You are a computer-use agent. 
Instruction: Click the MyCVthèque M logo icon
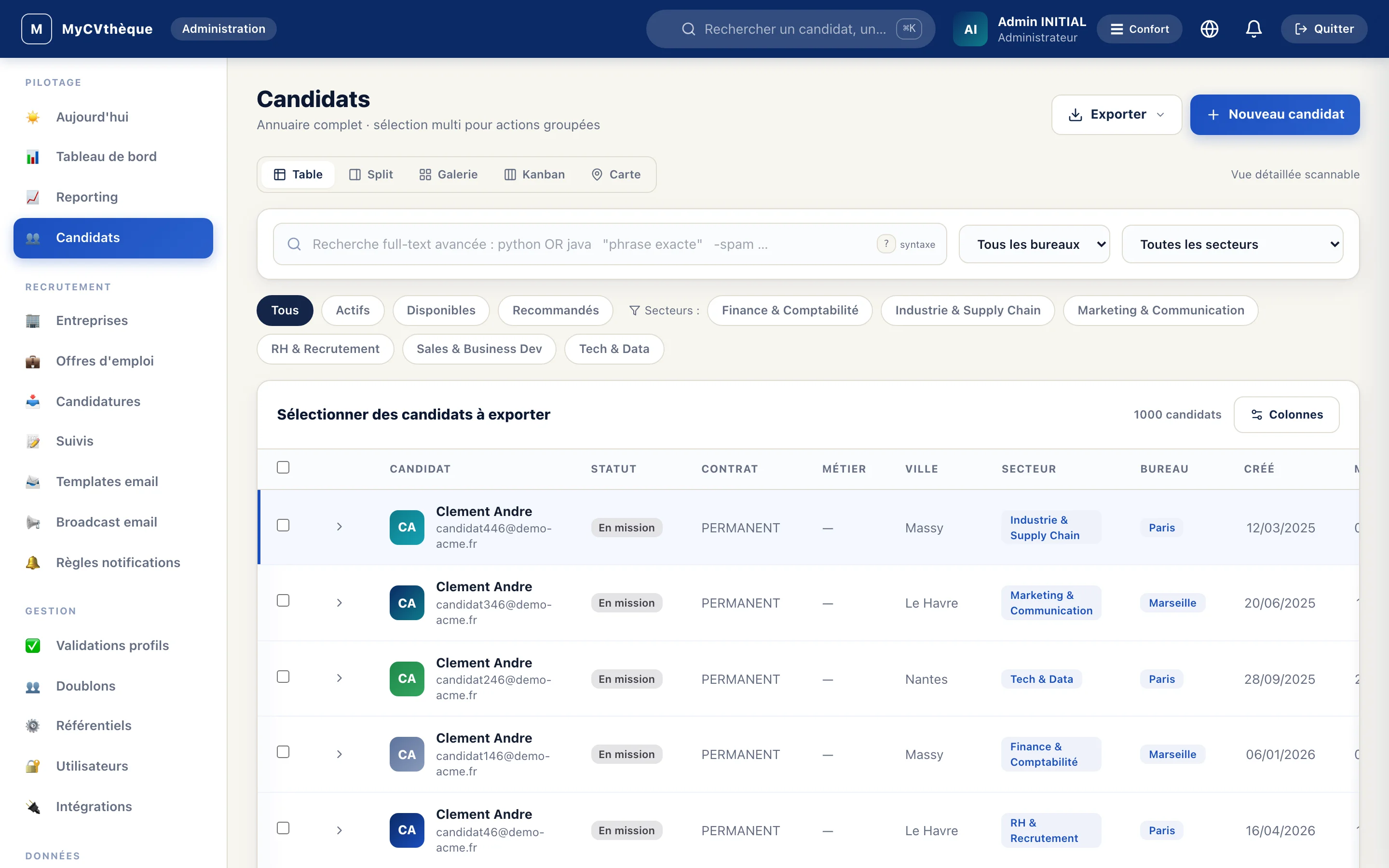pos(36,29)
